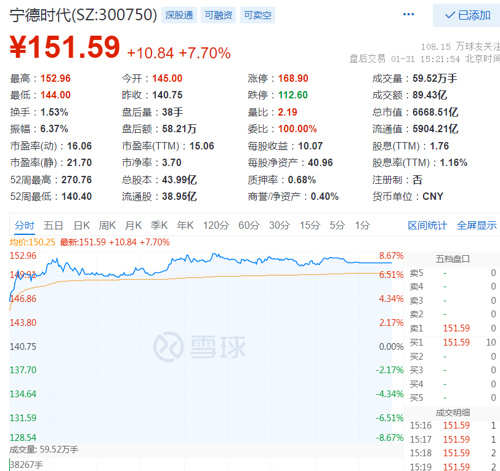
Task: Switch to the 1分 chart tab
Action: (362, 226)
